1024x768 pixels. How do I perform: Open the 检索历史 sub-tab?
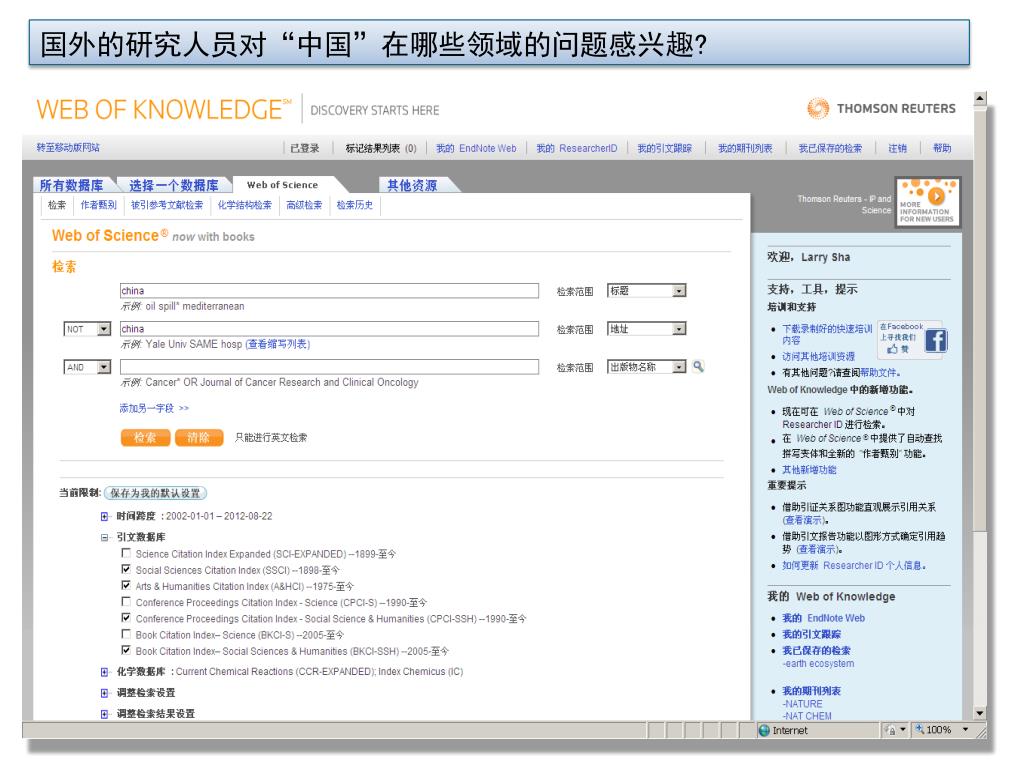pos(355,205)
